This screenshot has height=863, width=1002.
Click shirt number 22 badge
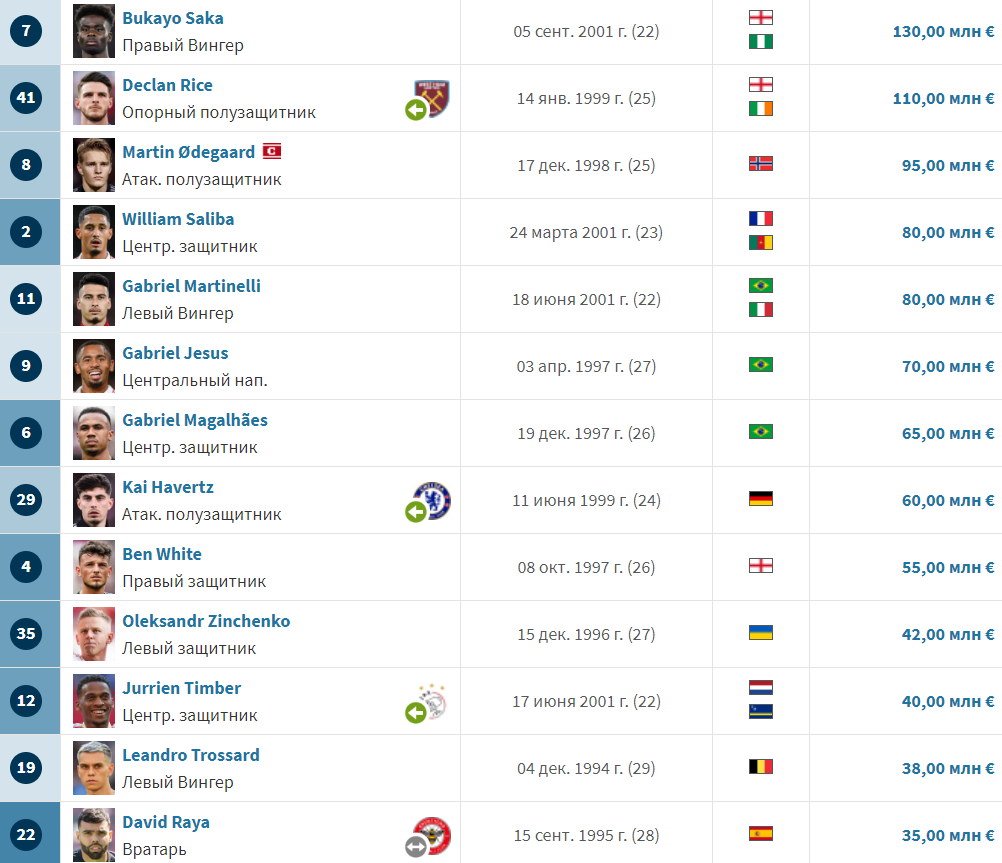click(26, 835)
